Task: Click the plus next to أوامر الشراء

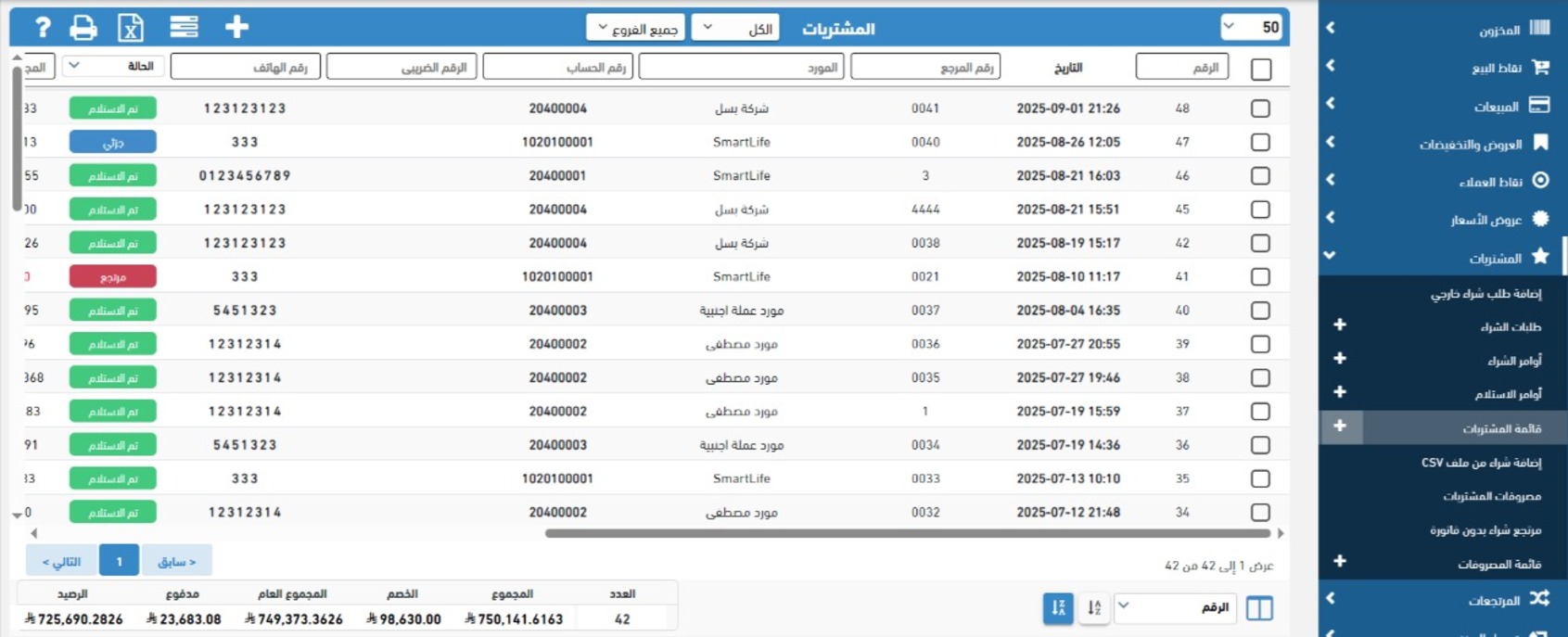Action: [x=1339, y=359]
